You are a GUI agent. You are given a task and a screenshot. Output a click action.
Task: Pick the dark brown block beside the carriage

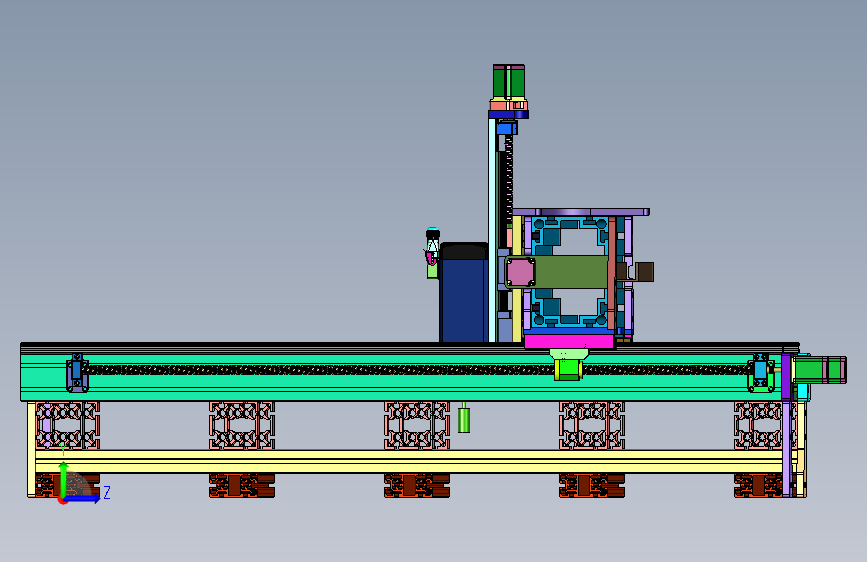coord(644,272)
